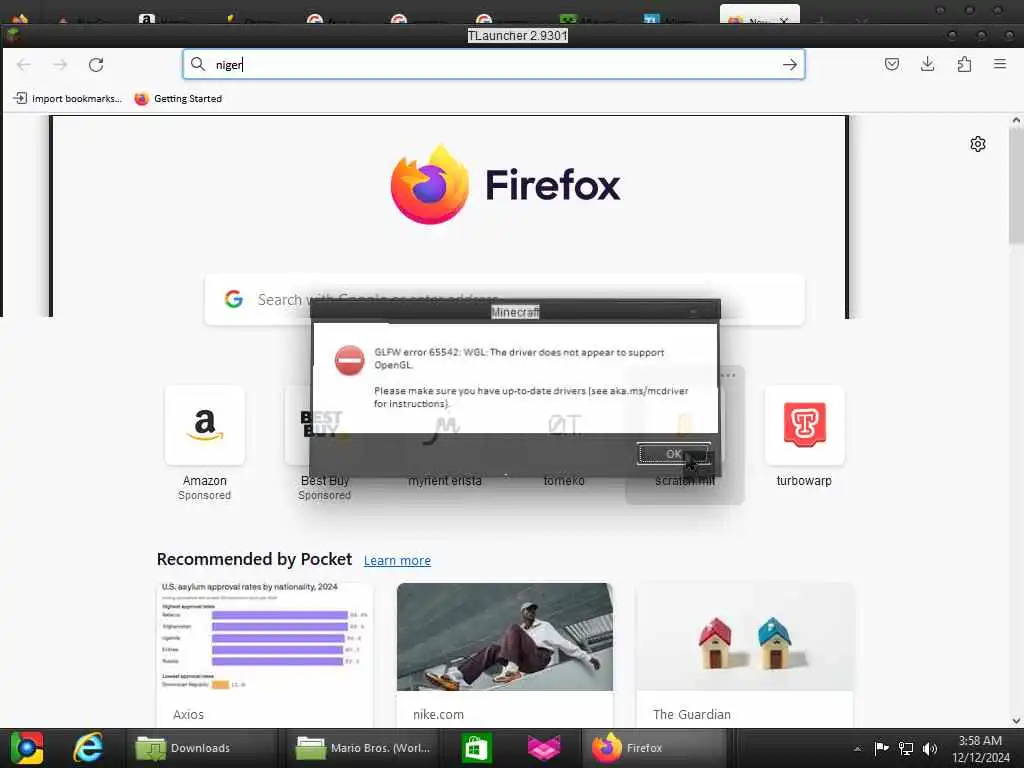Launch Internet Explorer from the taskbar

coord(88,748)
